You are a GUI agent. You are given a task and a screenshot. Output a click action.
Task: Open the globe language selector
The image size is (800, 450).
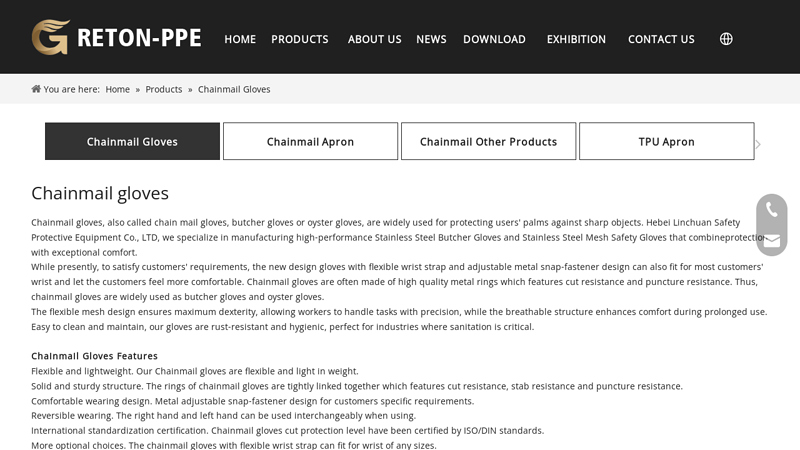coord(726,39)
